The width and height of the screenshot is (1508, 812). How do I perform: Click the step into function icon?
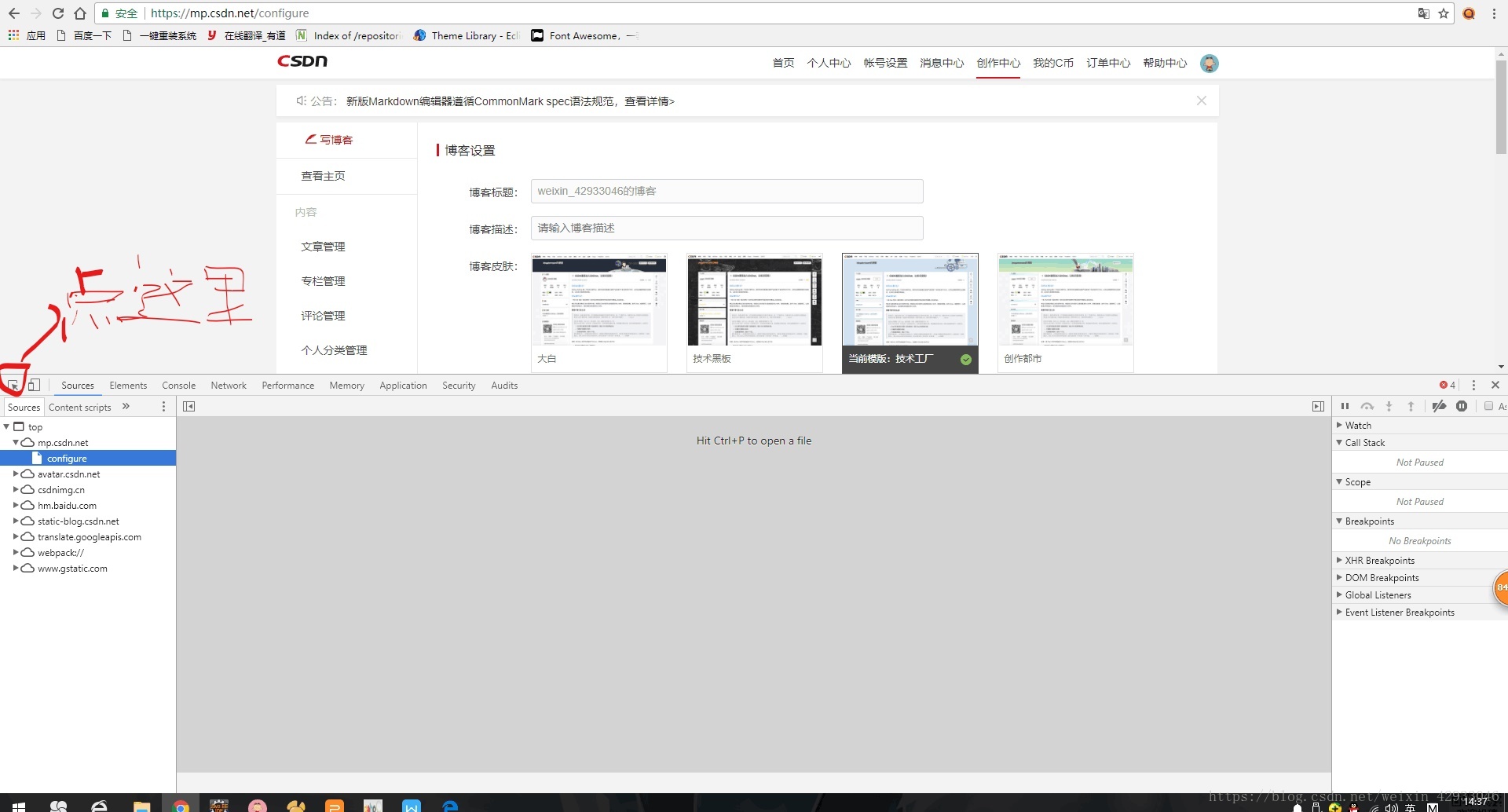coord(1389,407)
